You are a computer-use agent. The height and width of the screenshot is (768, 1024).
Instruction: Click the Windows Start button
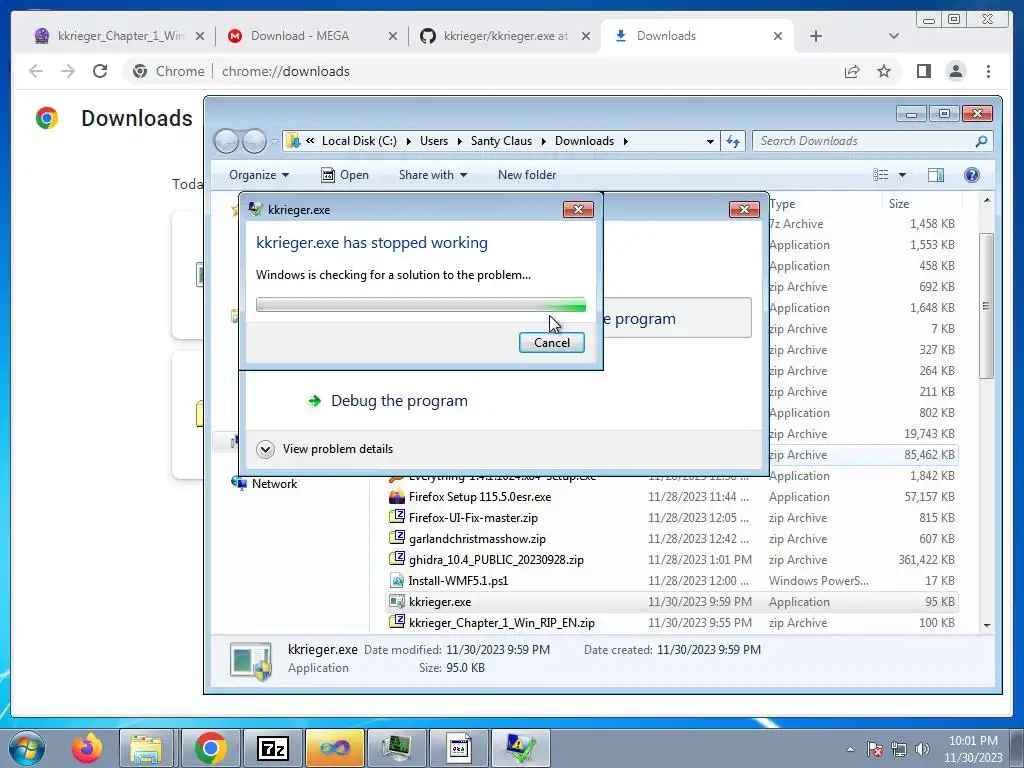pyautogui.click(x=27, y=748)
